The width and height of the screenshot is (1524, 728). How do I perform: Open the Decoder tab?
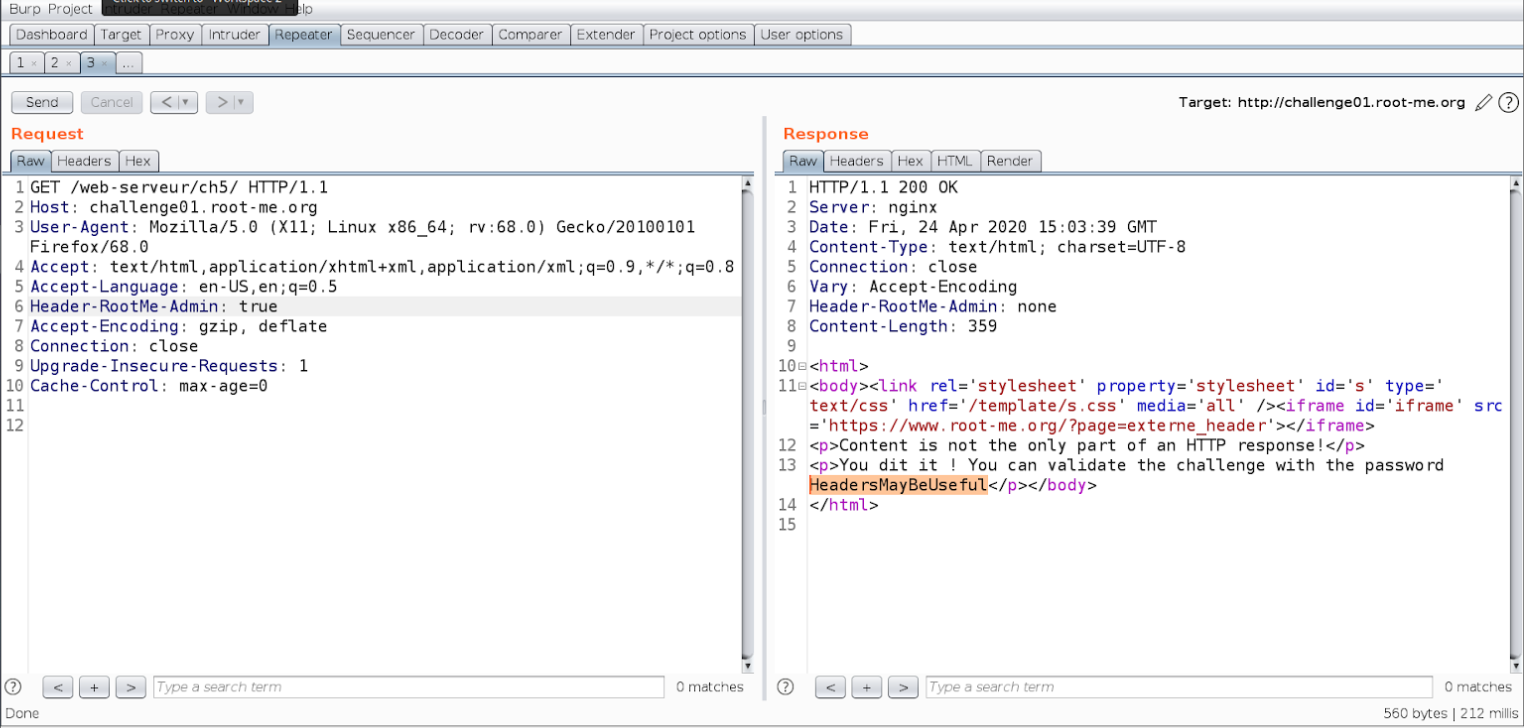point(456,34)
